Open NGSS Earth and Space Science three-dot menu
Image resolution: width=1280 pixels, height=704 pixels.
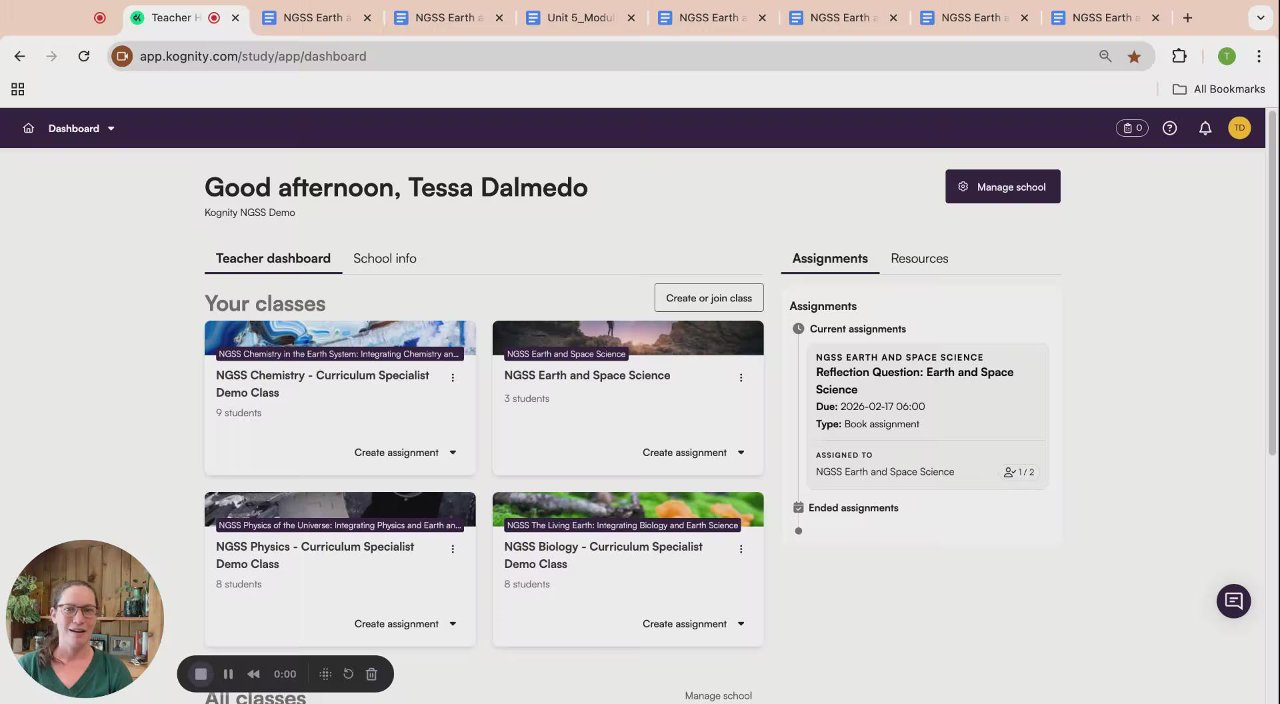pos(741,377)
